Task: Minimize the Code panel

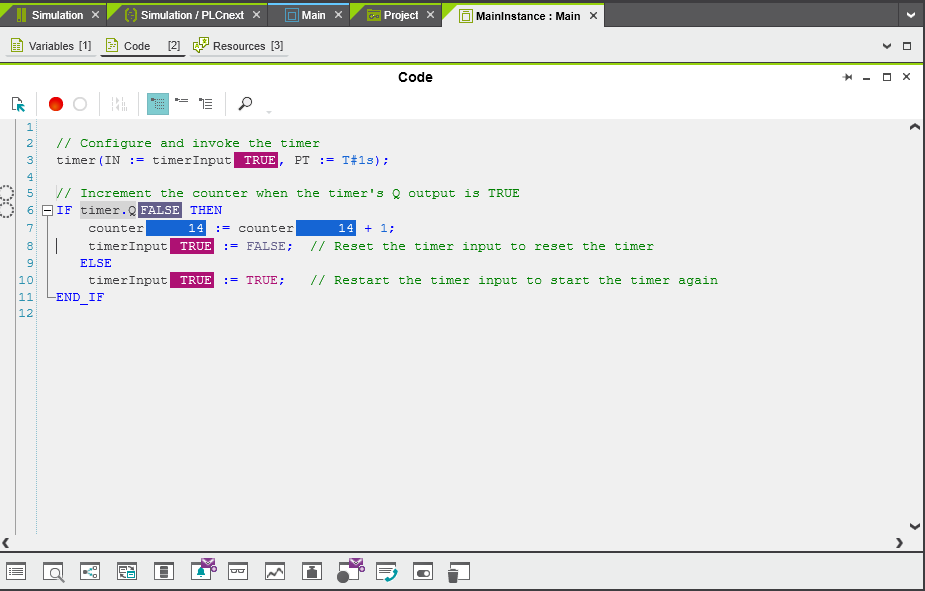Action: 867,77
